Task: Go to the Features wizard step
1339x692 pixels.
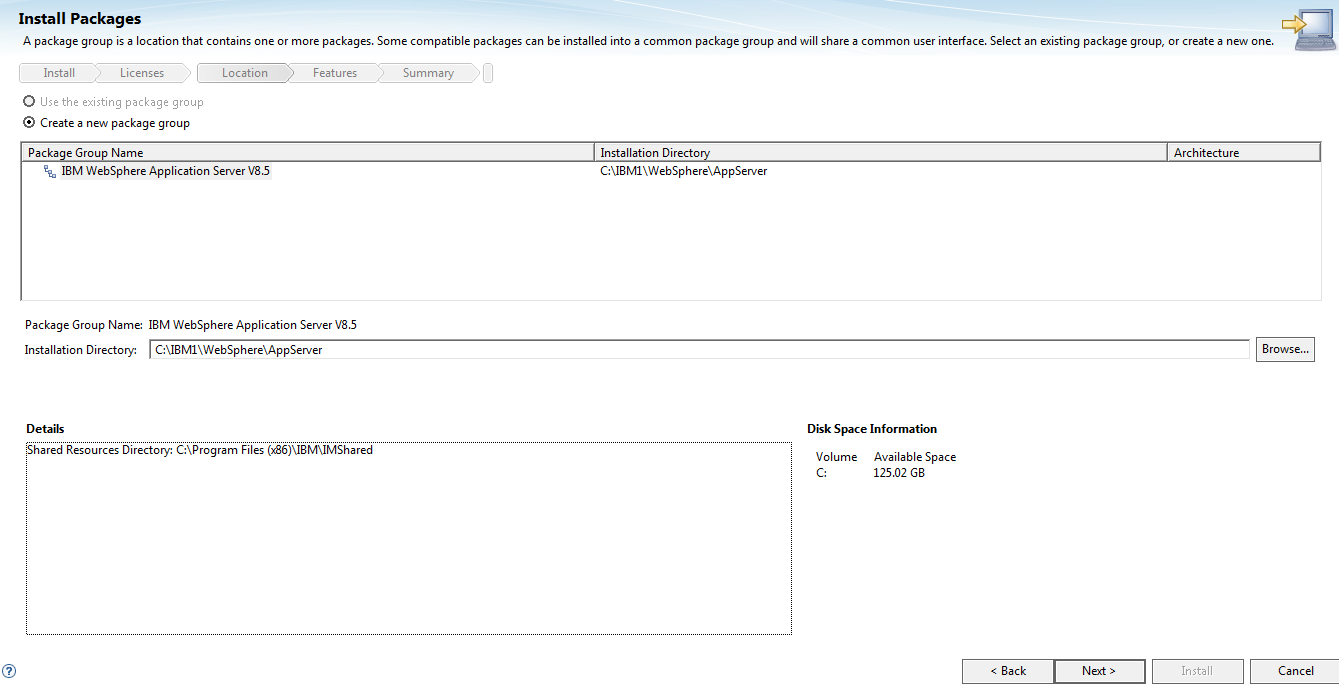Action: coord(335,73)
